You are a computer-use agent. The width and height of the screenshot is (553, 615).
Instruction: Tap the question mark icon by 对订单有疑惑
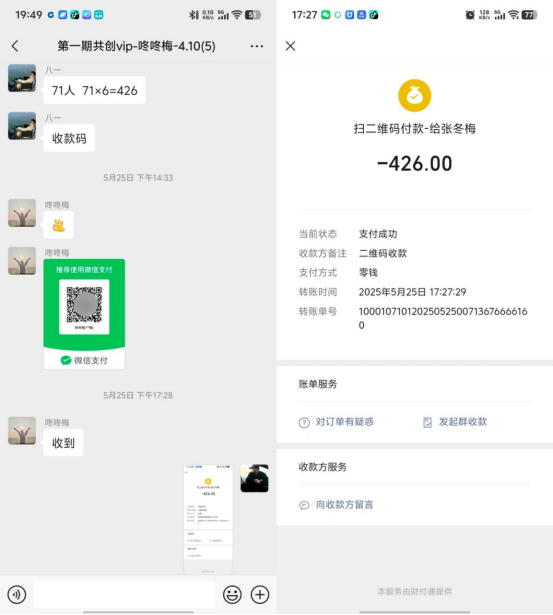304,423
